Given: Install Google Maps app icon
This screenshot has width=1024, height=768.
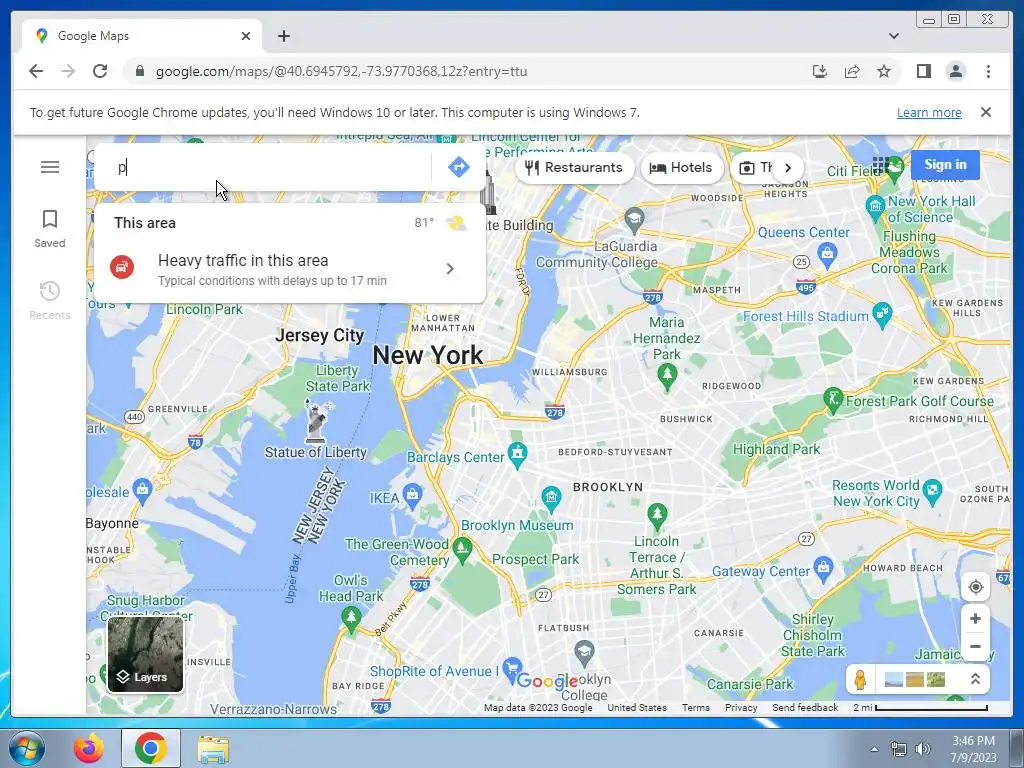Looking at the screenshot, I should 820,71.
